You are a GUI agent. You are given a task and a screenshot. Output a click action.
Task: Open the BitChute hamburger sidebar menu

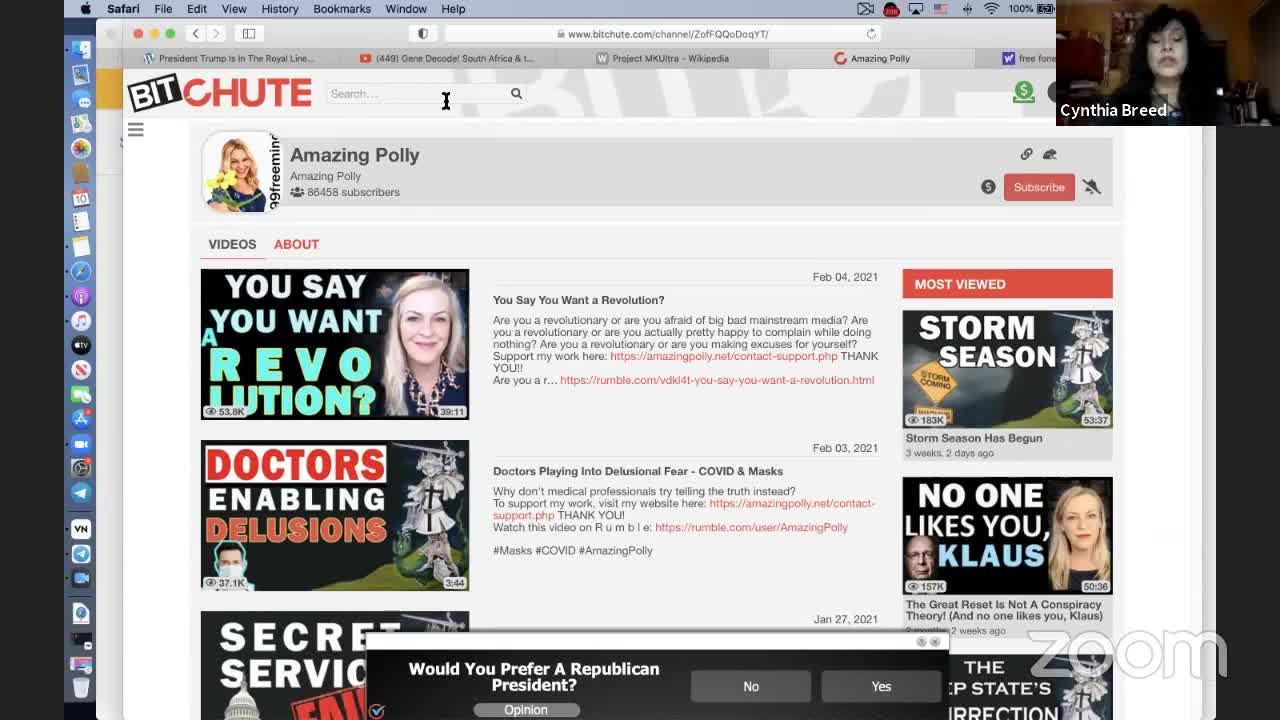135,130
